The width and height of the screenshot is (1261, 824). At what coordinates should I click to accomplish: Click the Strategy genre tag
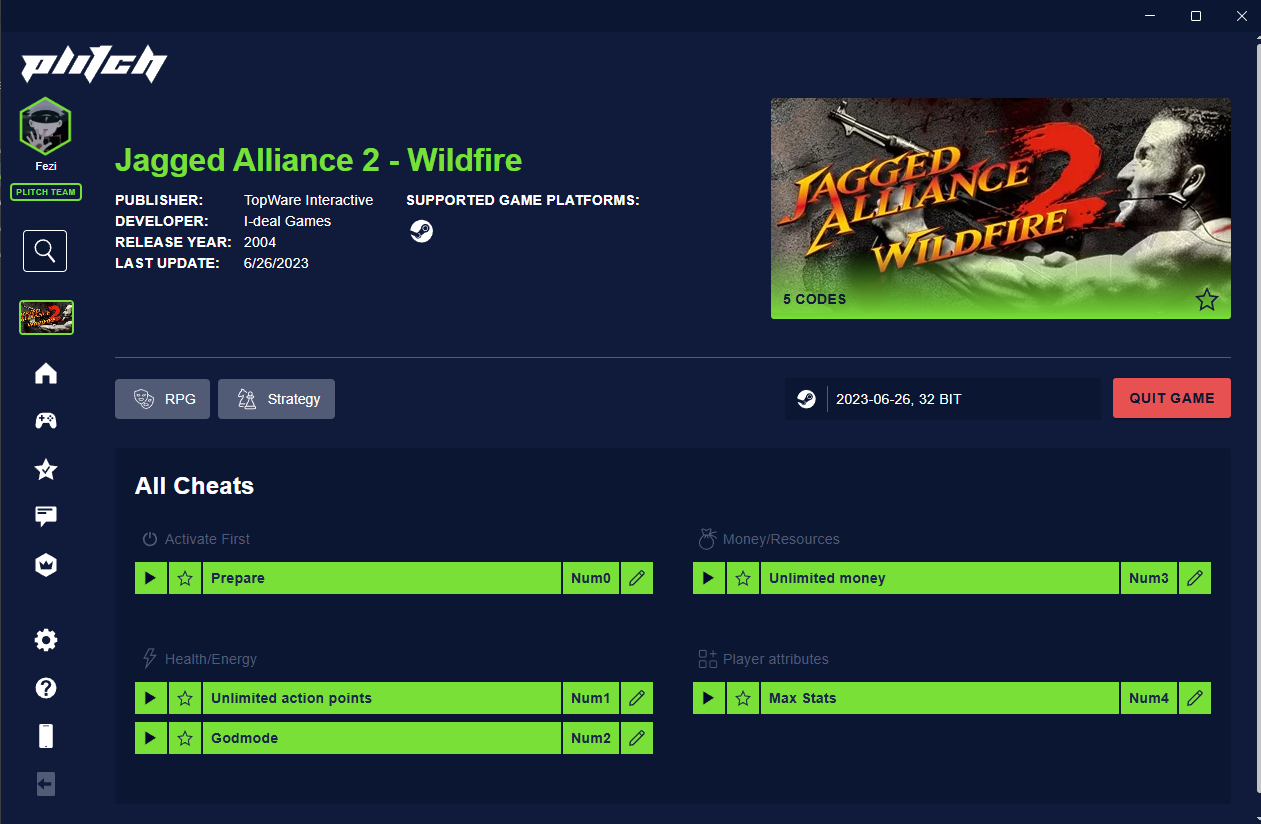pos(276,399)
